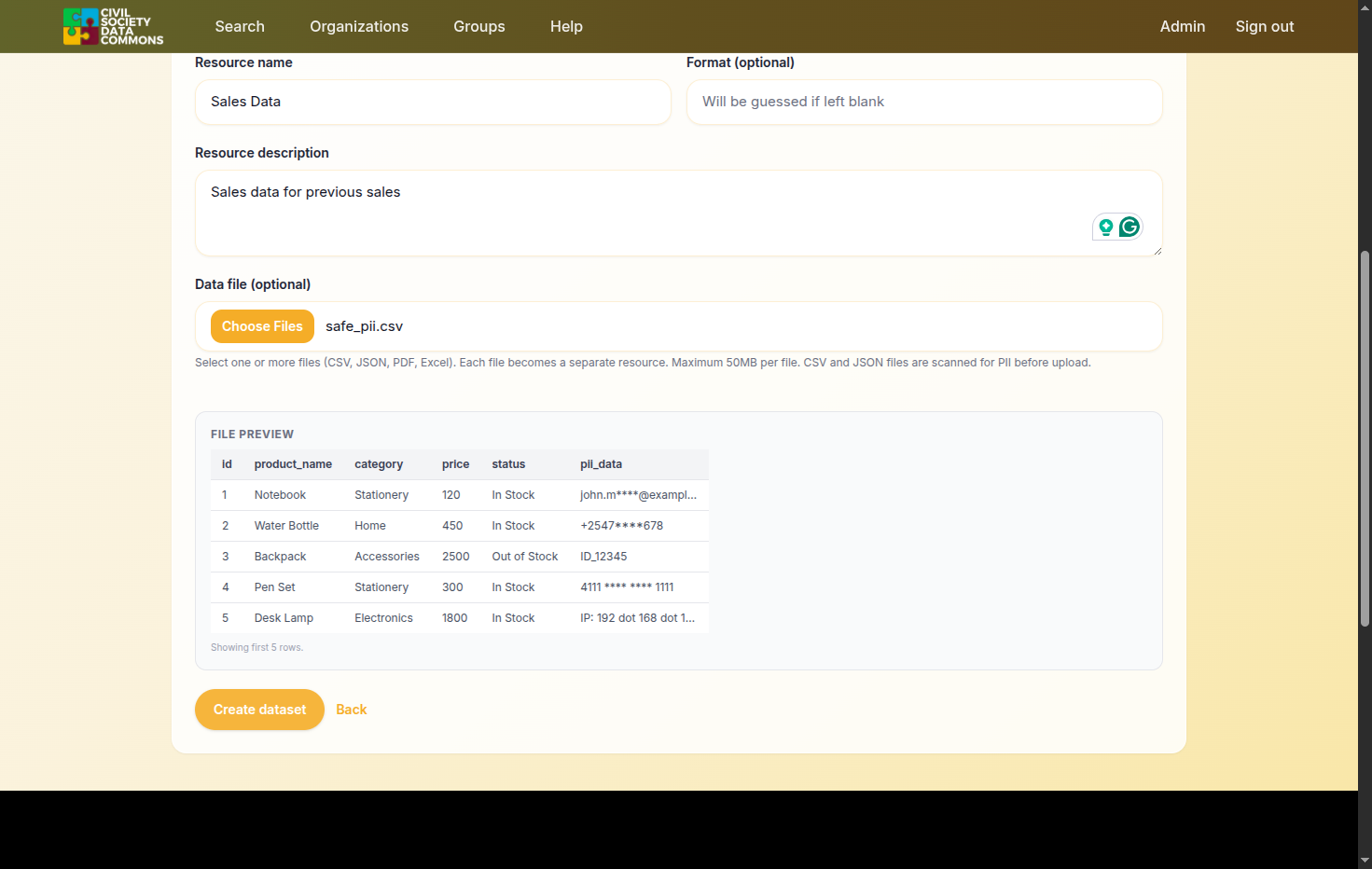Click the price column header
Image resolution: width=1372 pixels, height=869 pixels.
(456, 464)
